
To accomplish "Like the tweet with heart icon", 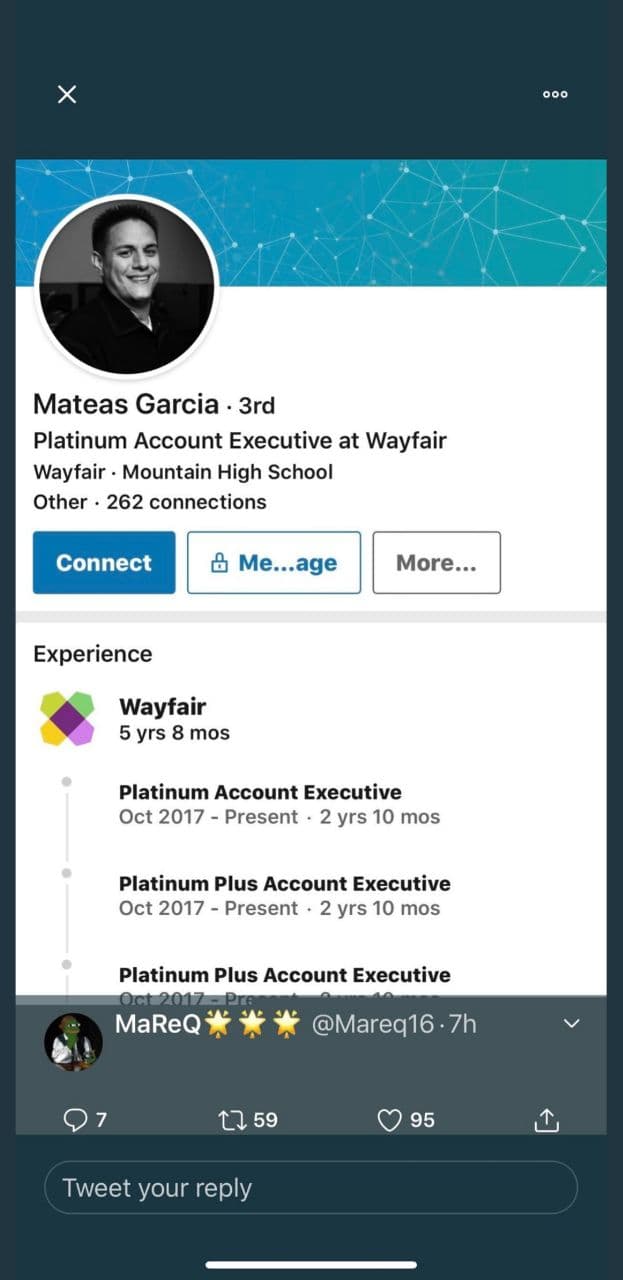I will pyautogui.click(x=389, y=1120).
